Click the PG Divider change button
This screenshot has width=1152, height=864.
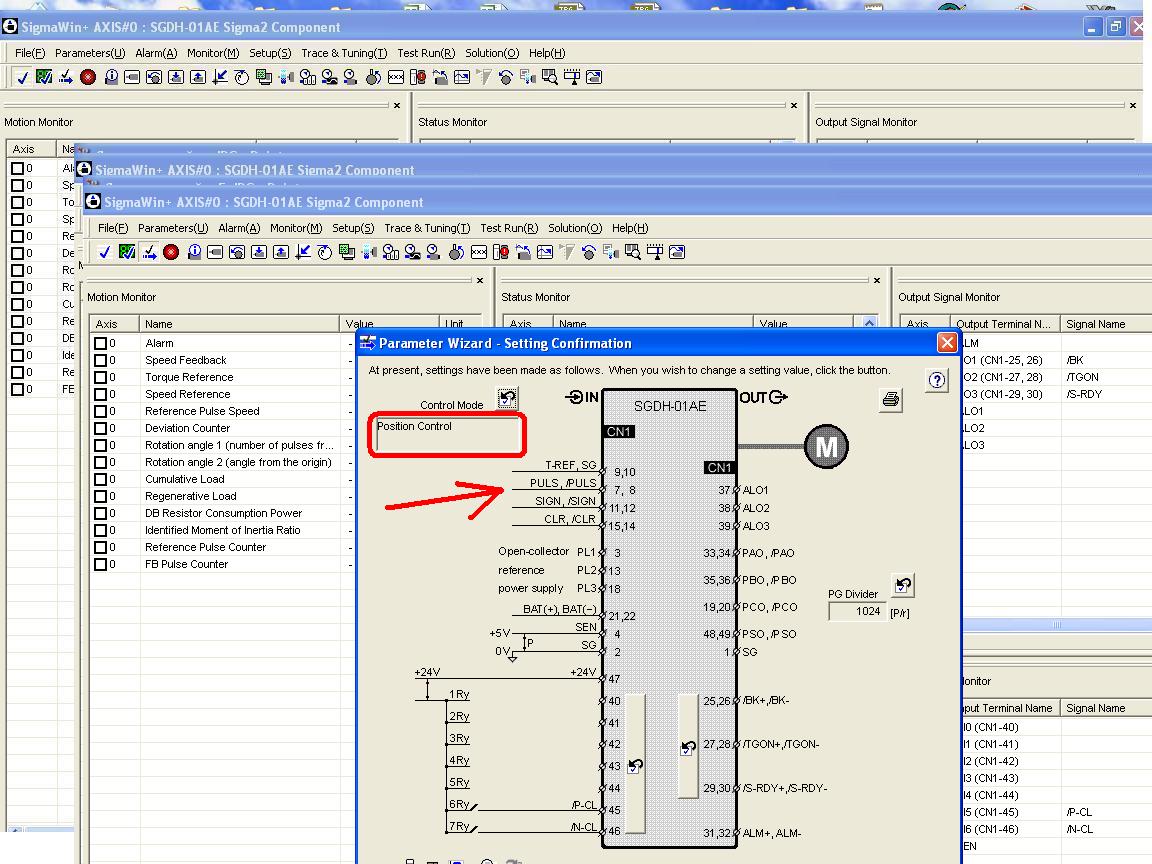click(903, 586)
